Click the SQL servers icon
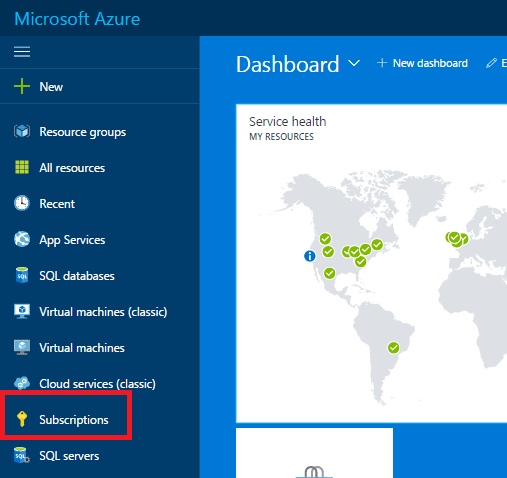507x478 pixels. (x=22, y=455)
